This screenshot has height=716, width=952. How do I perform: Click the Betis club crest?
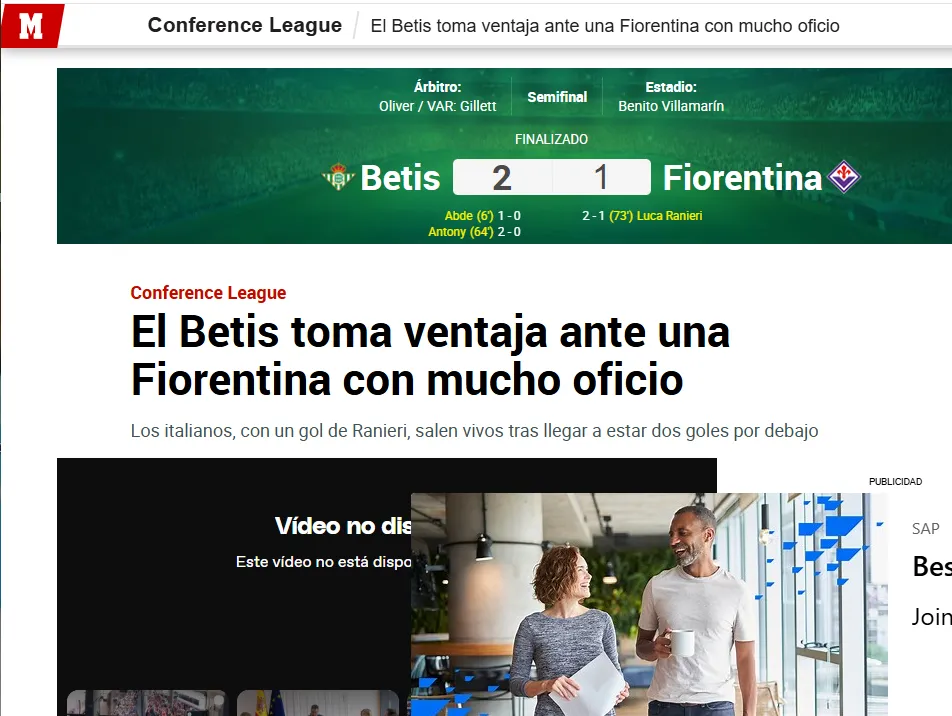pos(338,177)
